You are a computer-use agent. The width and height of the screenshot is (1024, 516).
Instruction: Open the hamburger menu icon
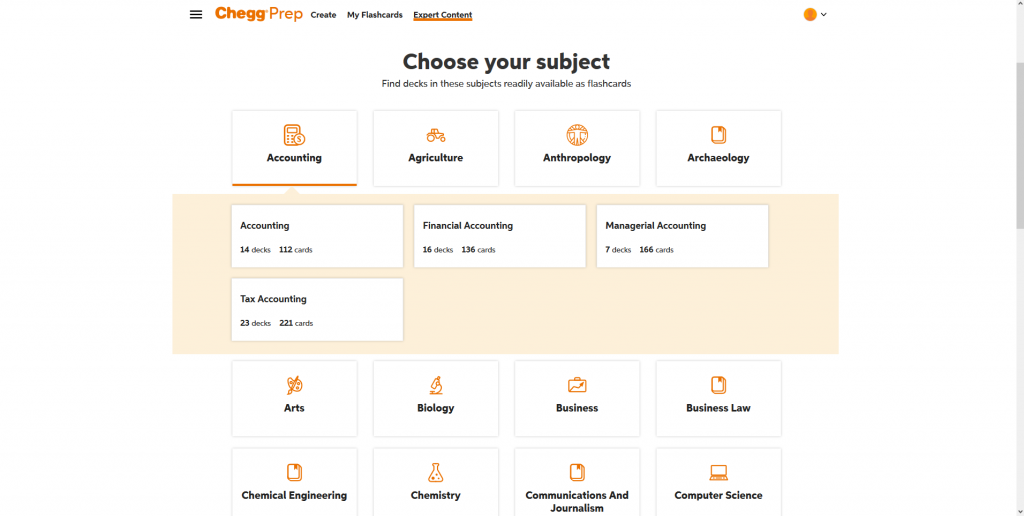[196, 15]
